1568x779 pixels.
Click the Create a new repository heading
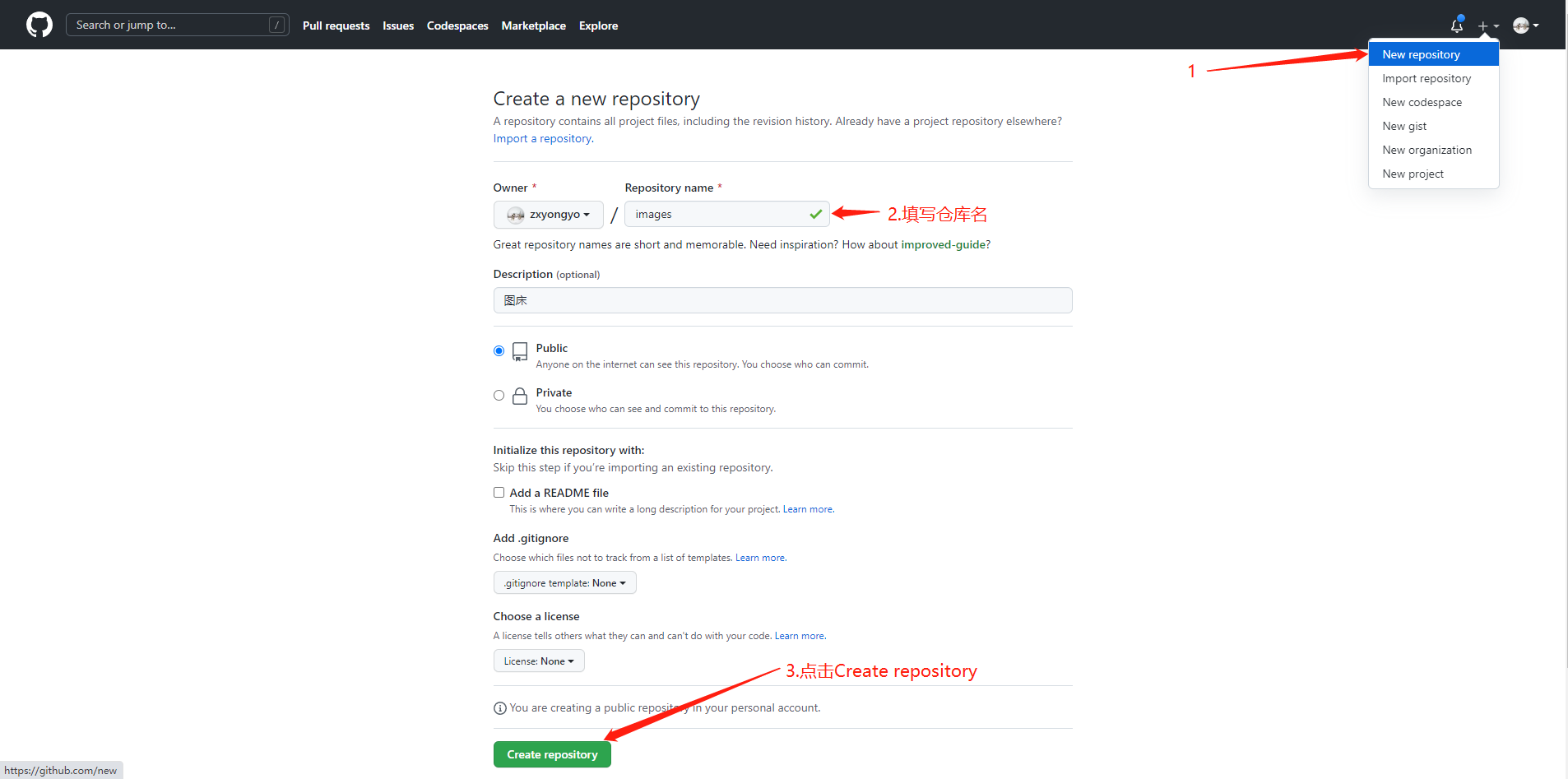[x=596, y=99]
